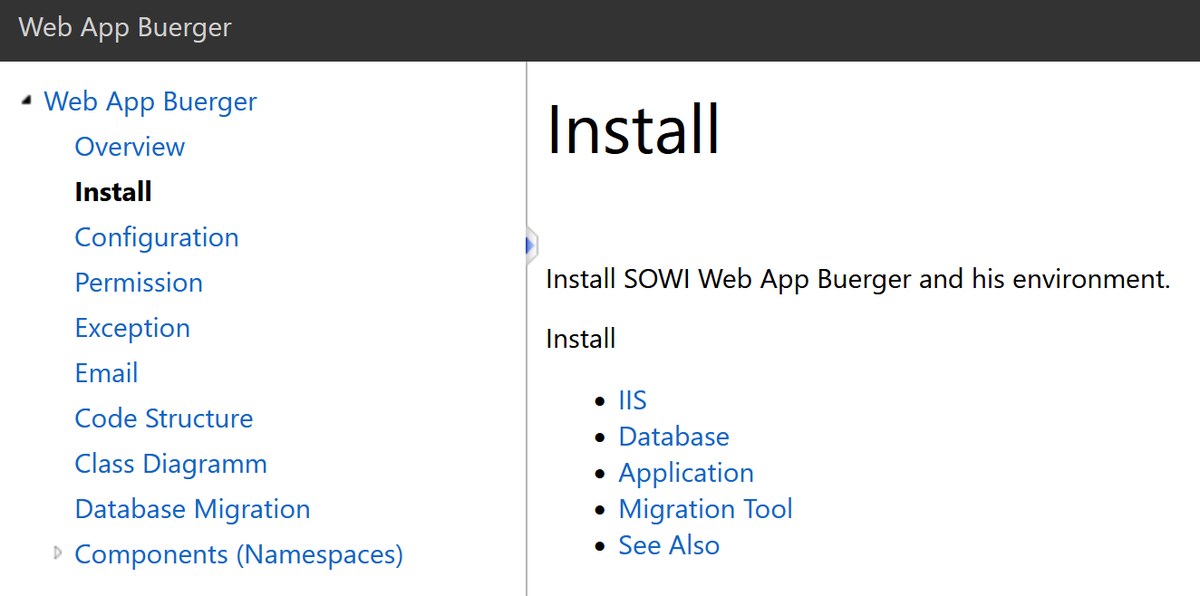Open the Web App Buerger root page
Viewport: 1200px width, 596px height.
150,101
